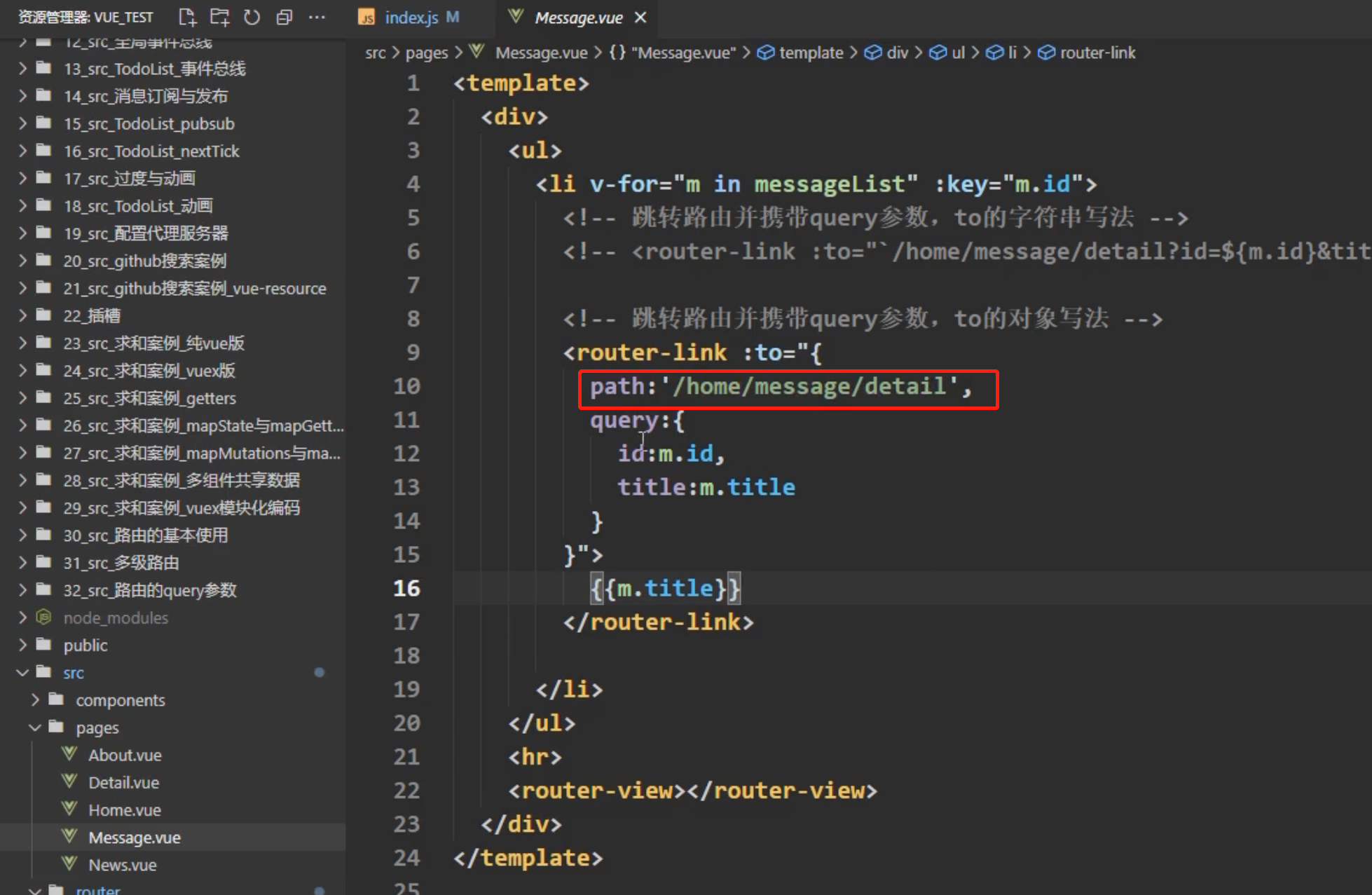The height and width of the screenshot is (895, 1372).
Task: Open explorer more actions ellipsis
Action: tap(317, 17)
